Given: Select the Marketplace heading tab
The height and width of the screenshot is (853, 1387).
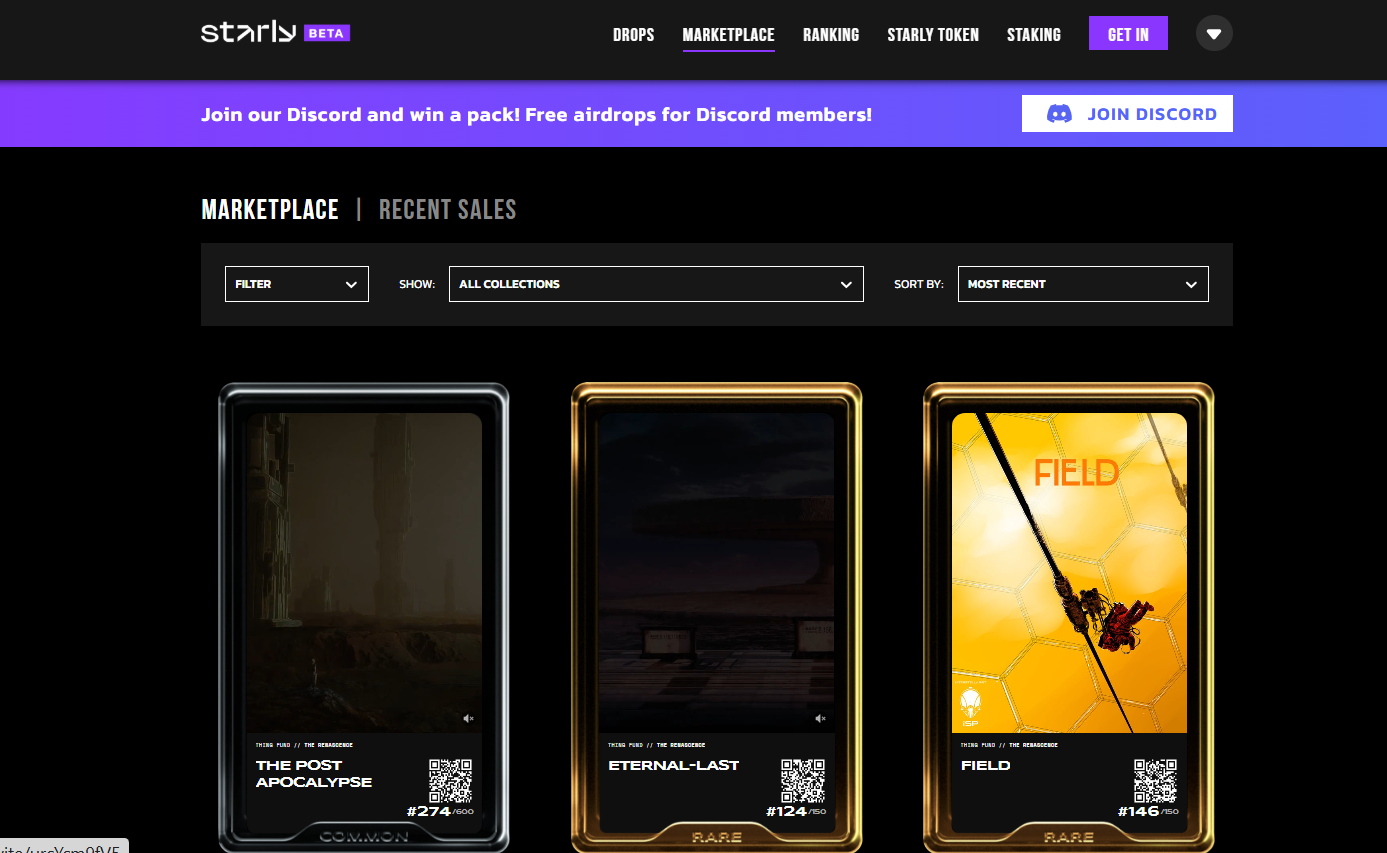Looking at the screenshot, I should pyautogui.click(x=270, y=209).
